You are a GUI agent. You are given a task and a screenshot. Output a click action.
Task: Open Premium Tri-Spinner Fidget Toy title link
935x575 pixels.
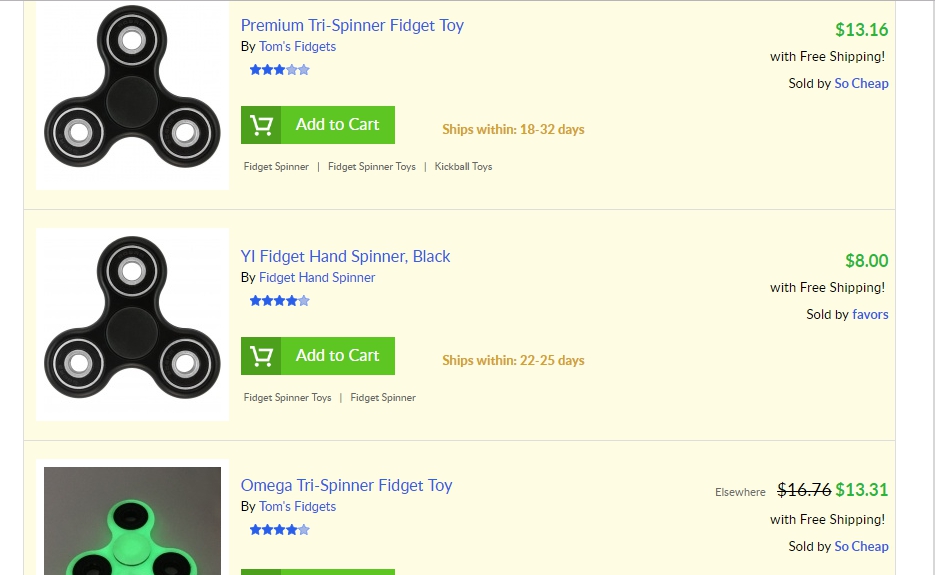(x=352, y=26)
